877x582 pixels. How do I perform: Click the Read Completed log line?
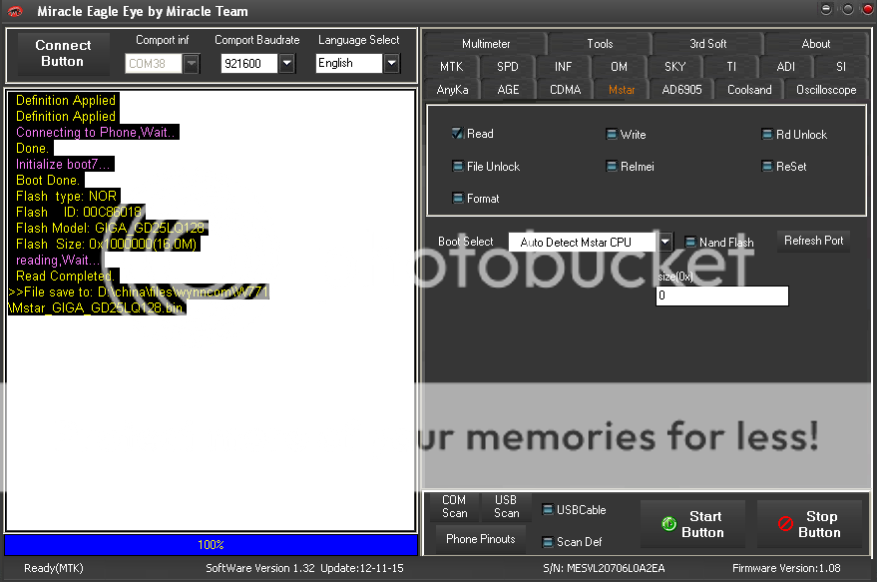coord(65,276)
